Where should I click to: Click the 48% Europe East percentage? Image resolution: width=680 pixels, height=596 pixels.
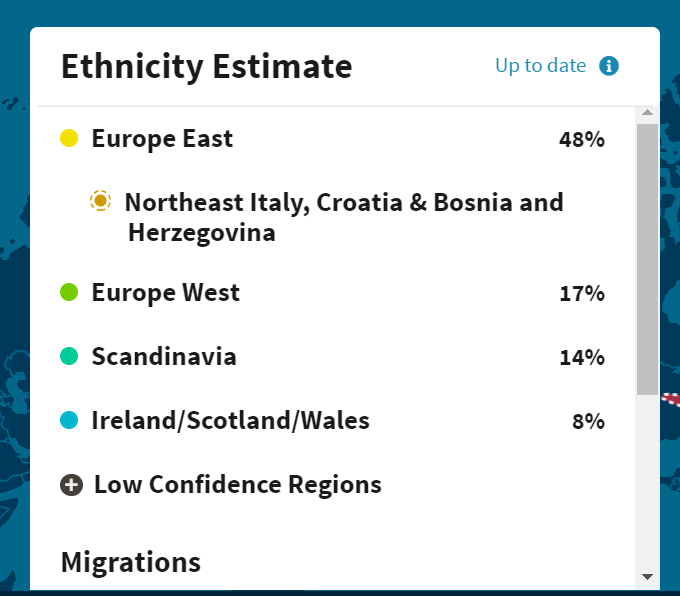coord(582,140)
